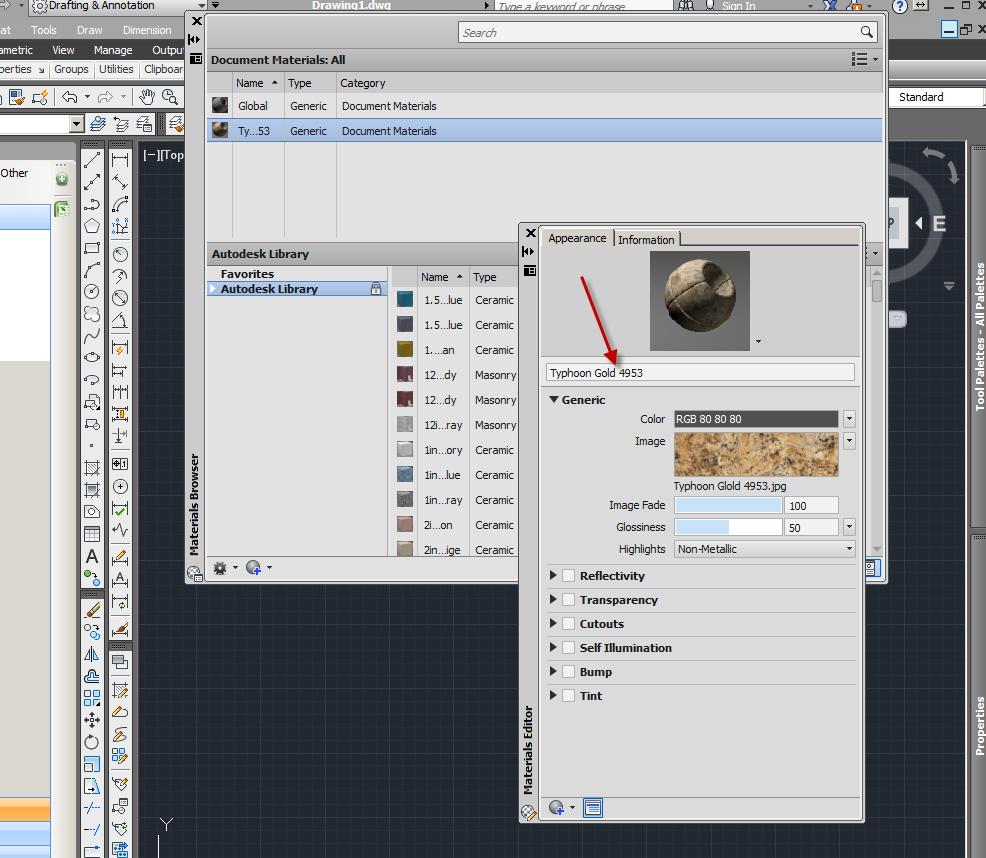Select Autodesk Library in the library tree
Image resolution: width=986 pixels, height=858 pixels.
tap(269, 289)
